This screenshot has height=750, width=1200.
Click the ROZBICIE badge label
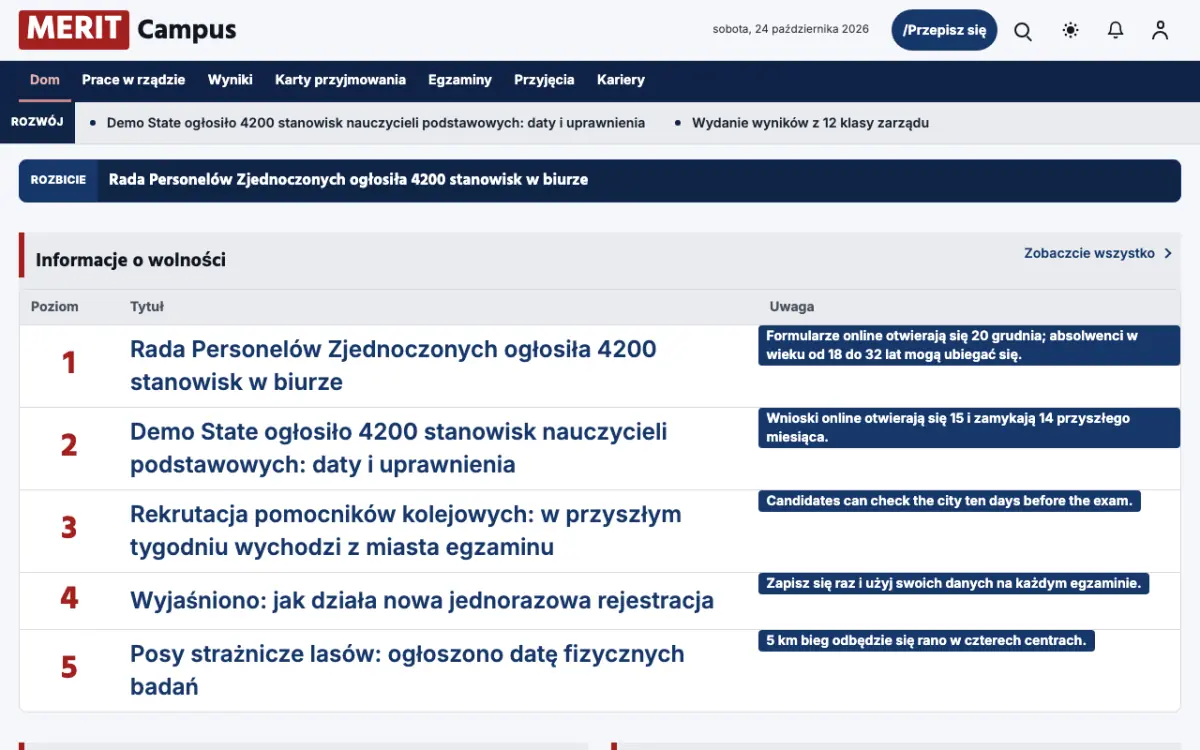(58, 180)
